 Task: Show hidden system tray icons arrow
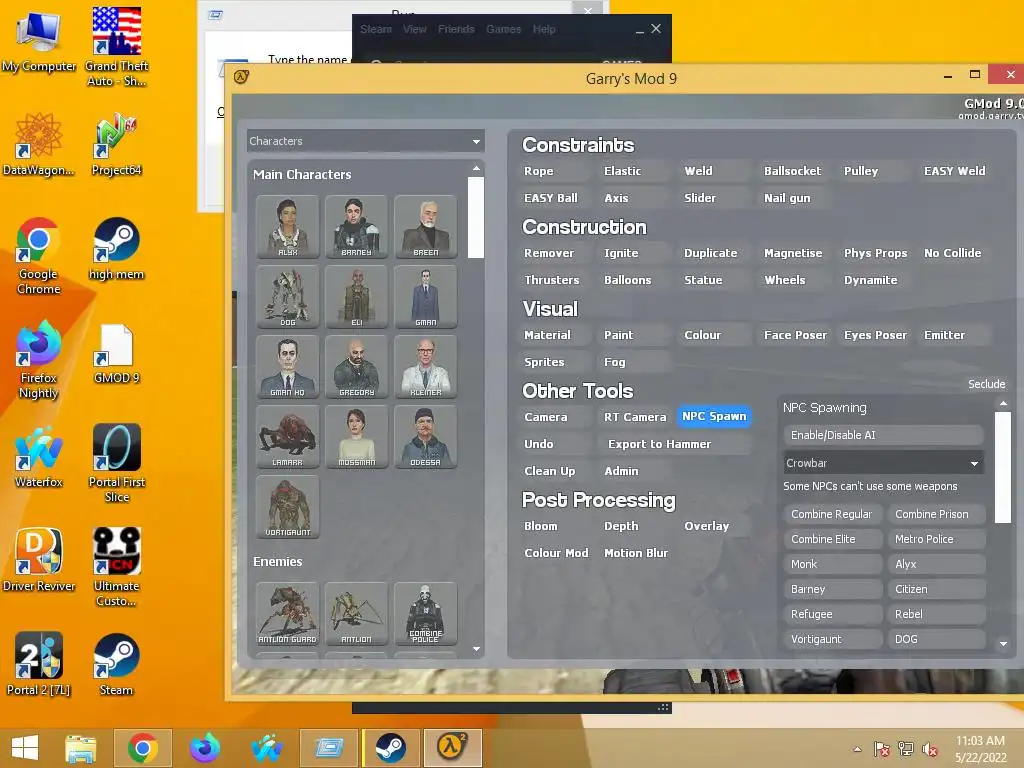[857, 749]
